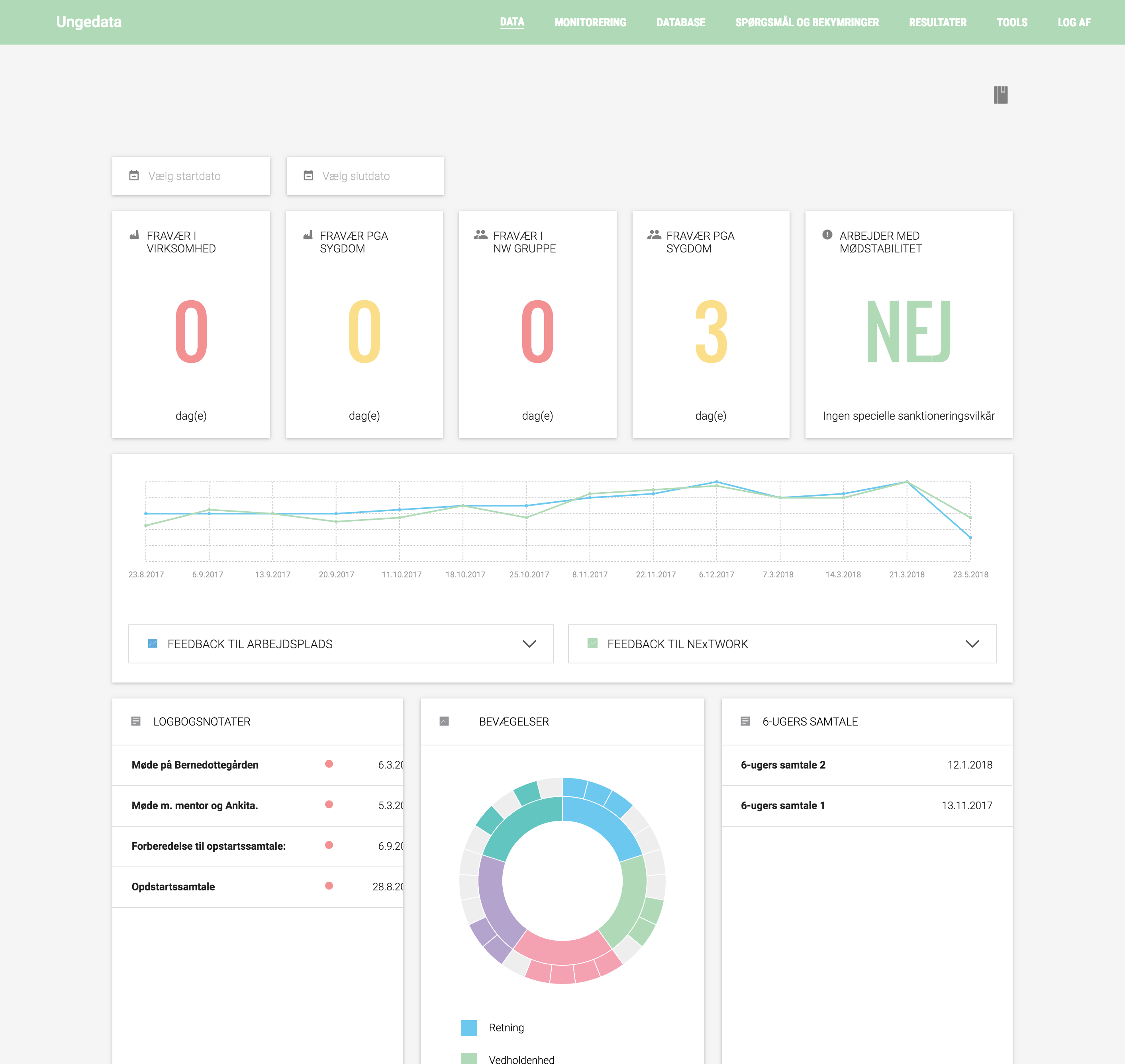Select the Resultater navigation item
1125x1064 pixels.
pyautogui.click(x=937, y=22)
